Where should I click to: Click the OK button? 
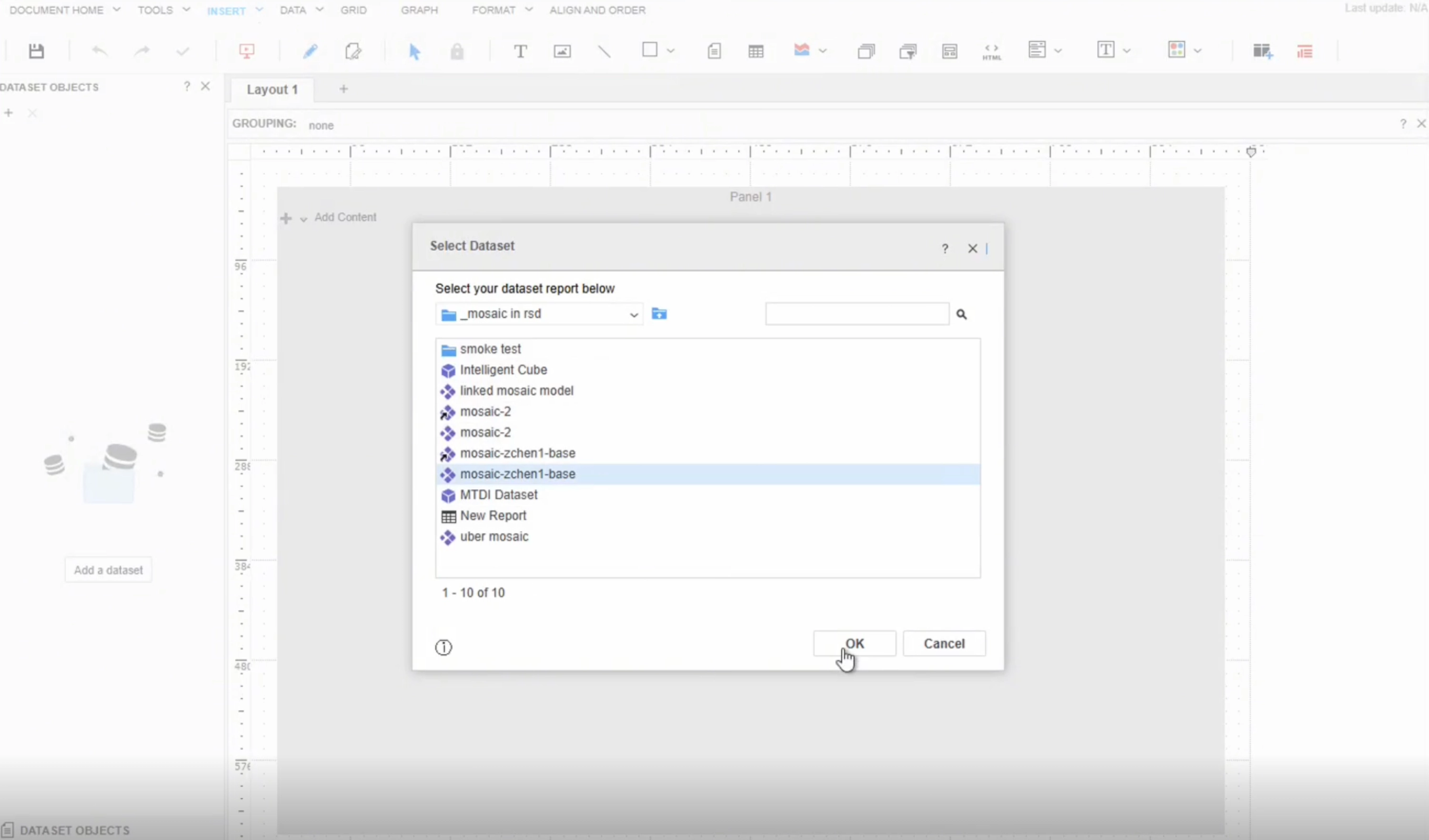click(x=854, y=643)
